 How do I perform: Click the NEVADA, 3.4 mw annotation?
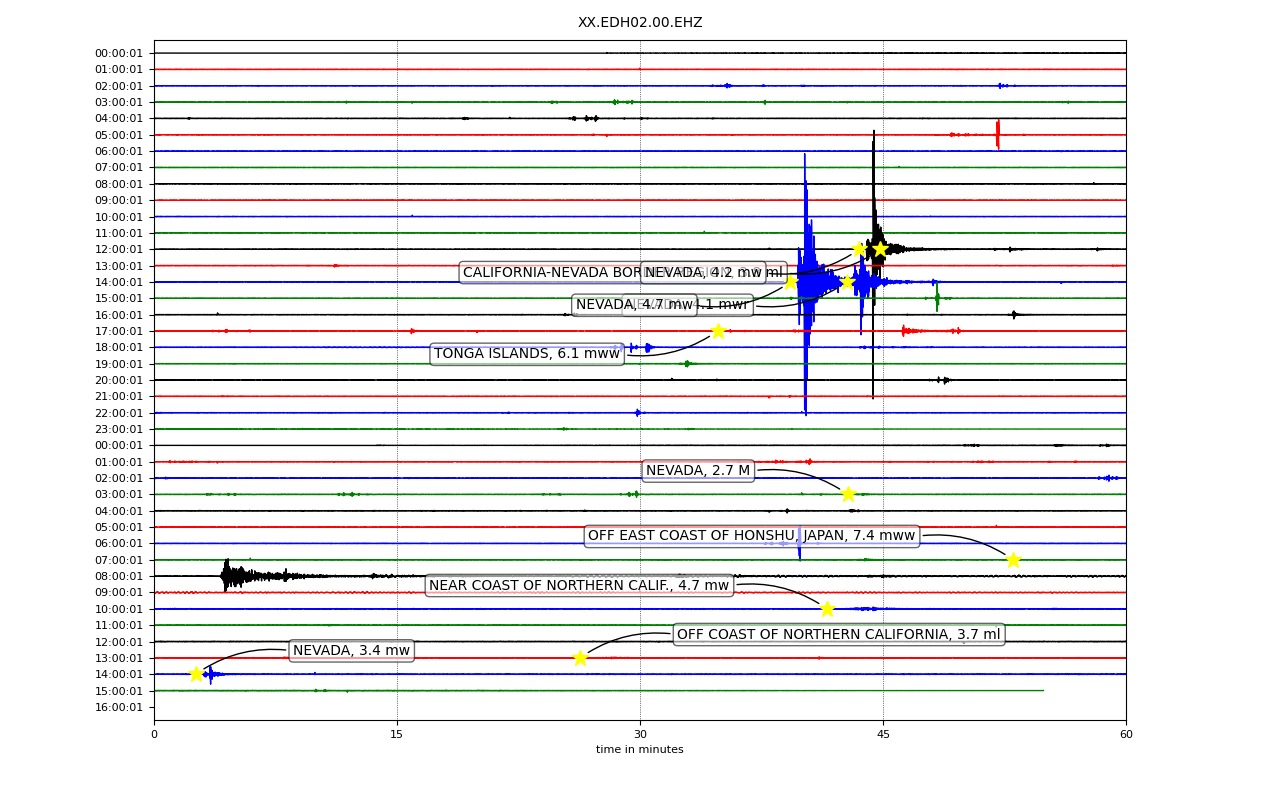[351, 651]
